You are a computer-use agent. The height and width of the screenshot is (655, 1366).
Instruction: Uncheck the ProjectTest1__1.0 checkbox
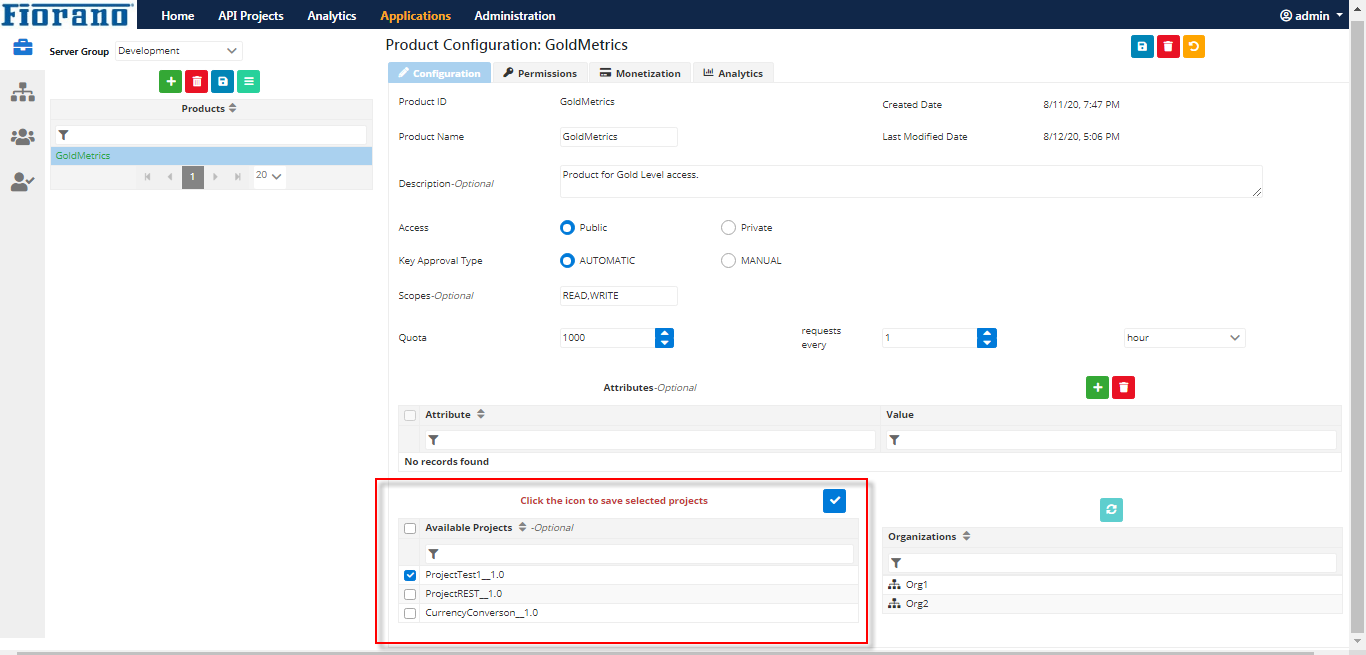(410, 575)
